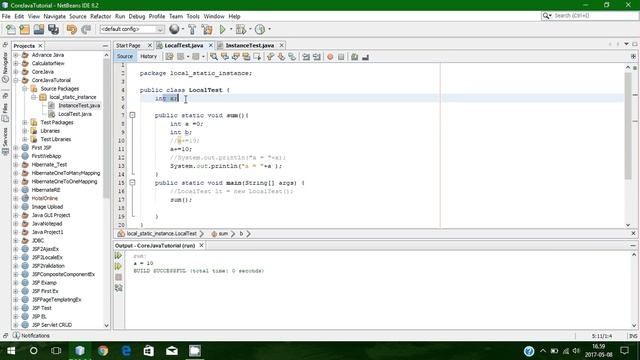Select InstanceTest.java in project tree

pyautogui.click(x=79, y=106)
